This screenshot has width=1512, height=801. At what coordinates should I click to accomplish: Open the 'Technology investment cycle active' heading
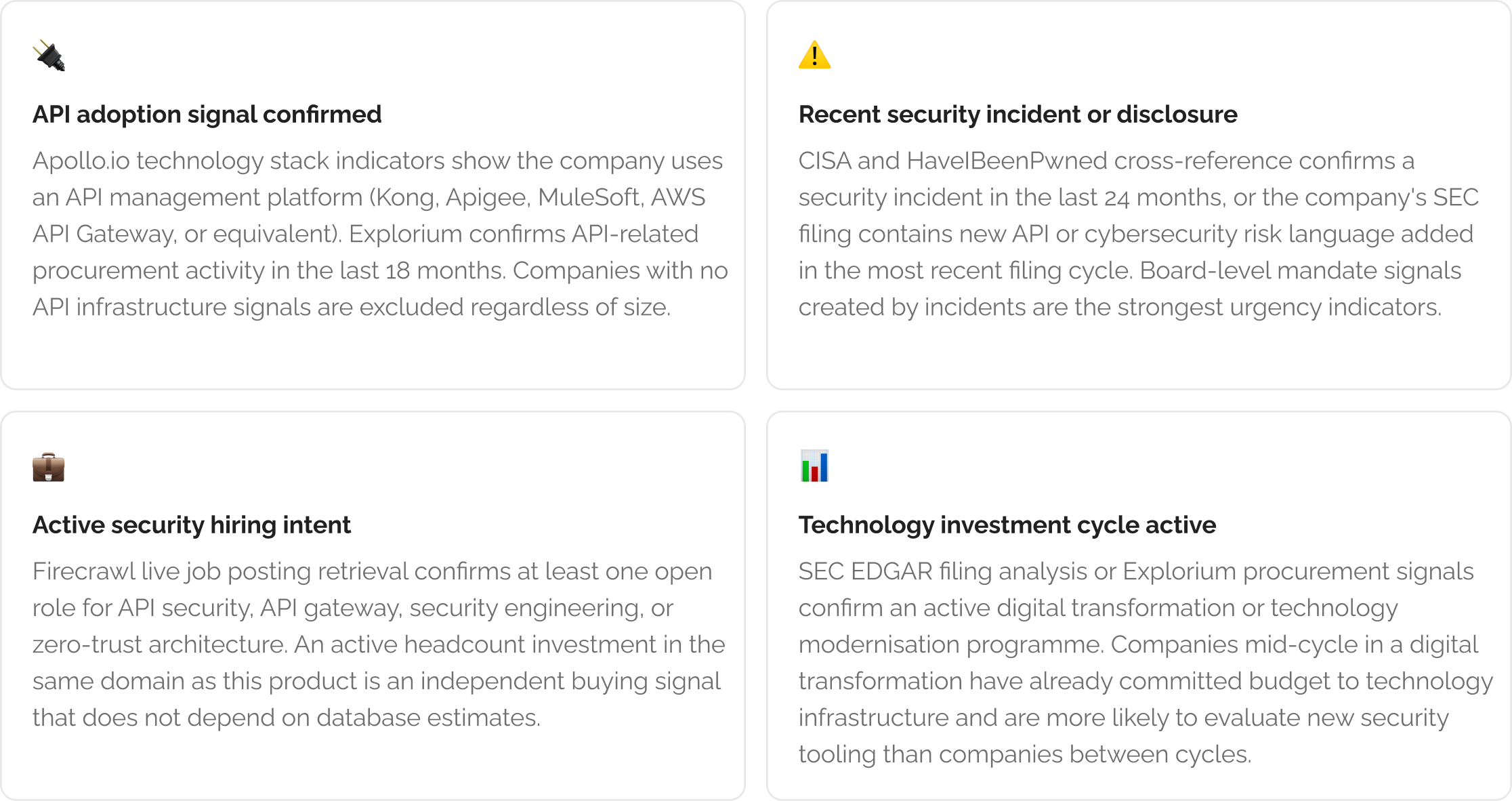click(1007, 525)
